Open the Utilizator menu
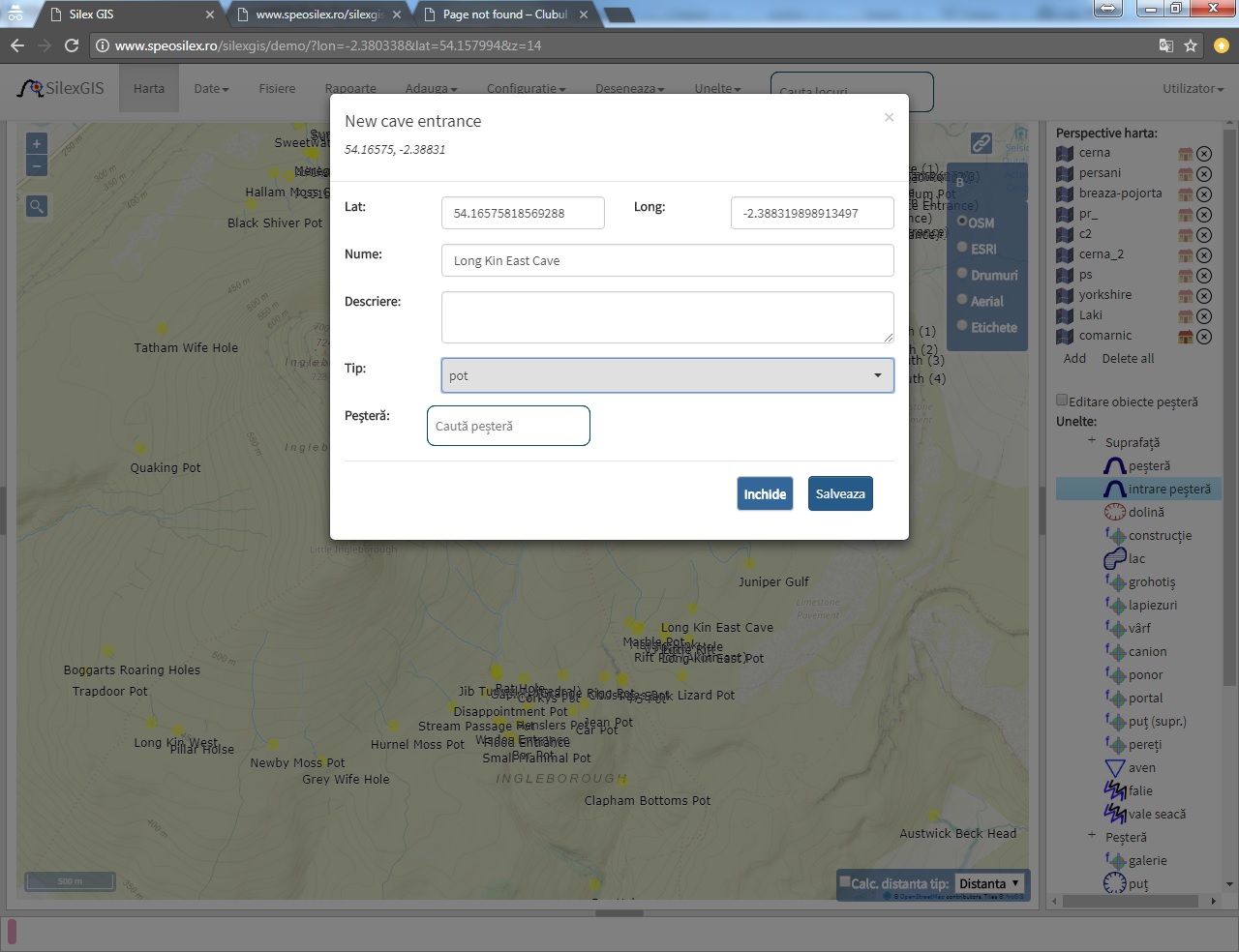1239x952 pixels. (x=1193, y=89)
